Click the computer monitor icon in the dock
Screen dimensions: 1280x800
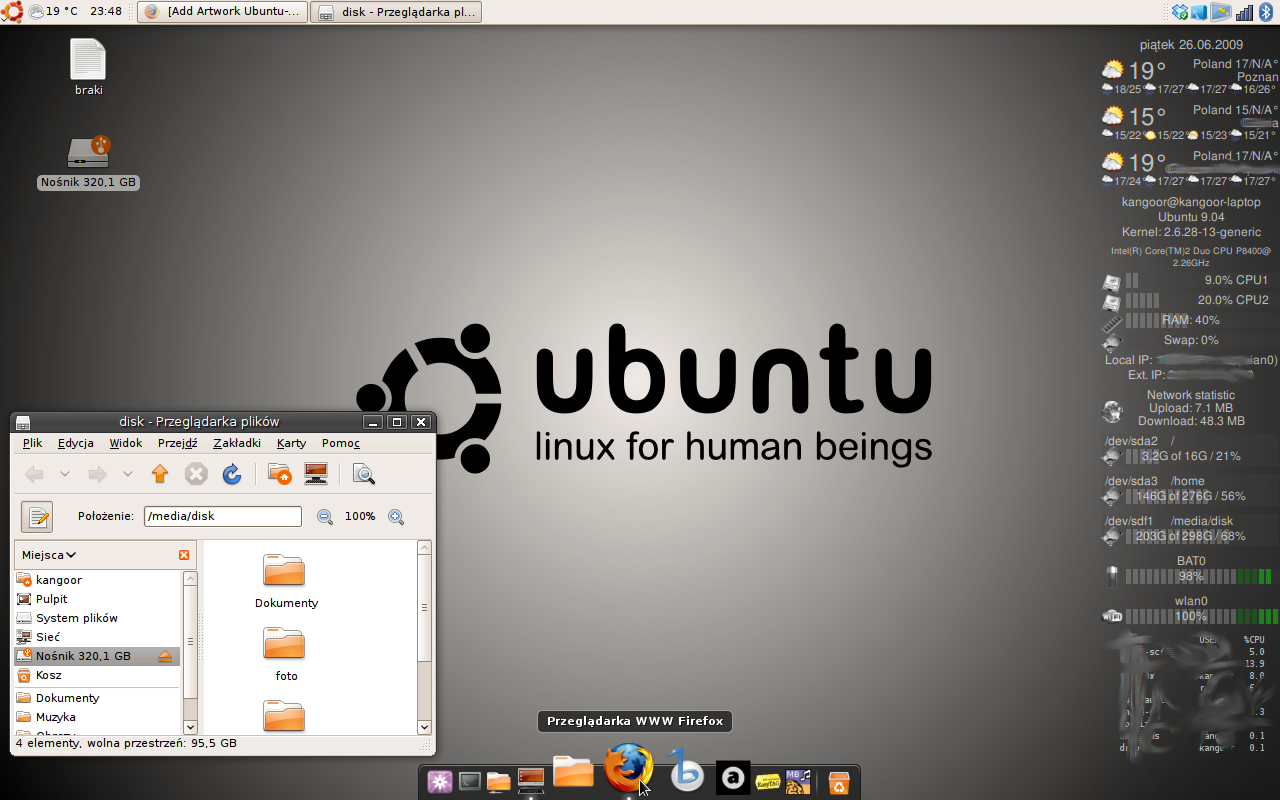pyautogui.click(x=530, y=781)
